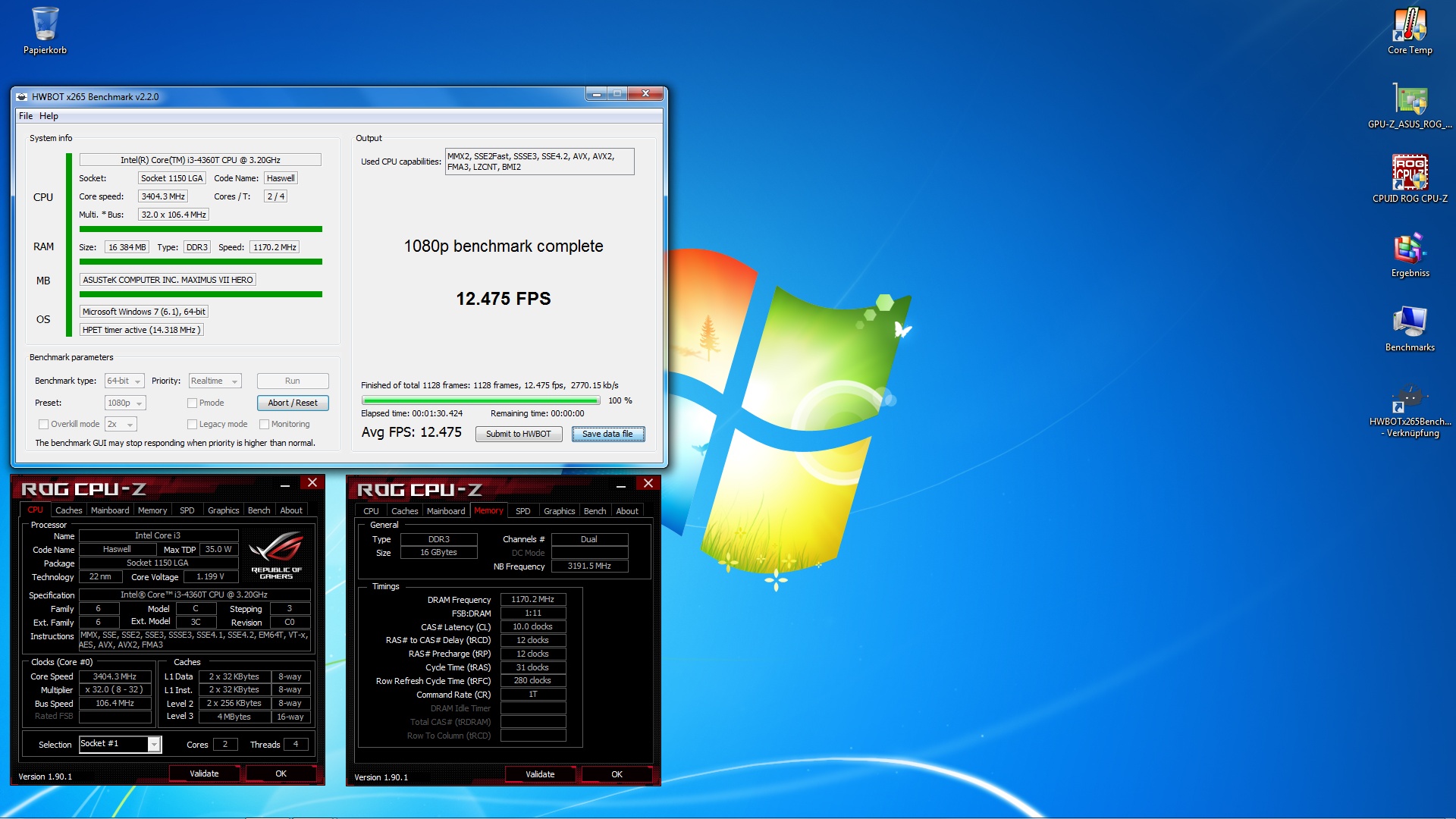This screenshot has width=1456, height=819.
Task: Click the NB Frequency 3191.5 MHz value
Action: [x=589, y=566]
